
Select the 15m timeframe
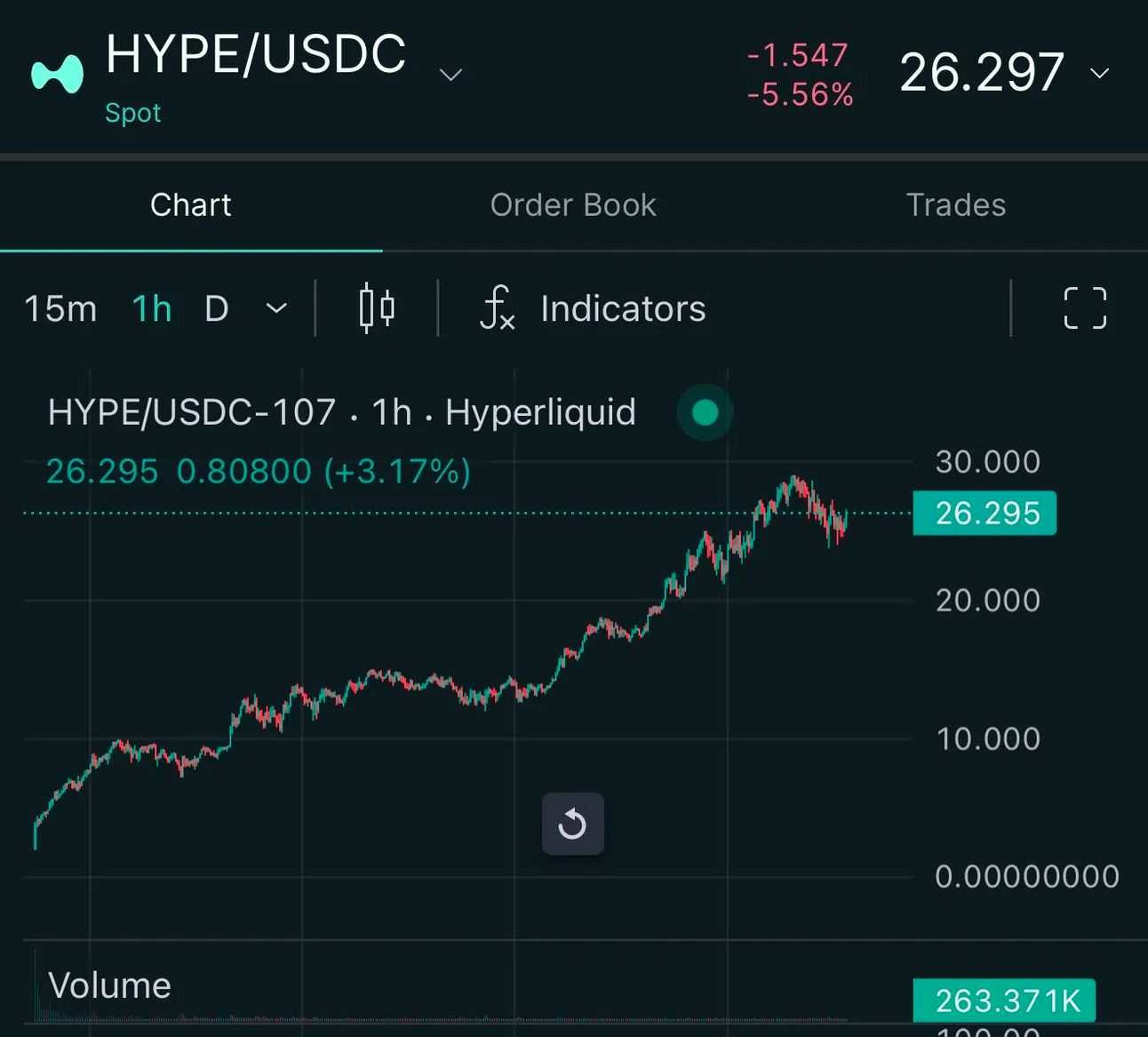tap(60, 308)
